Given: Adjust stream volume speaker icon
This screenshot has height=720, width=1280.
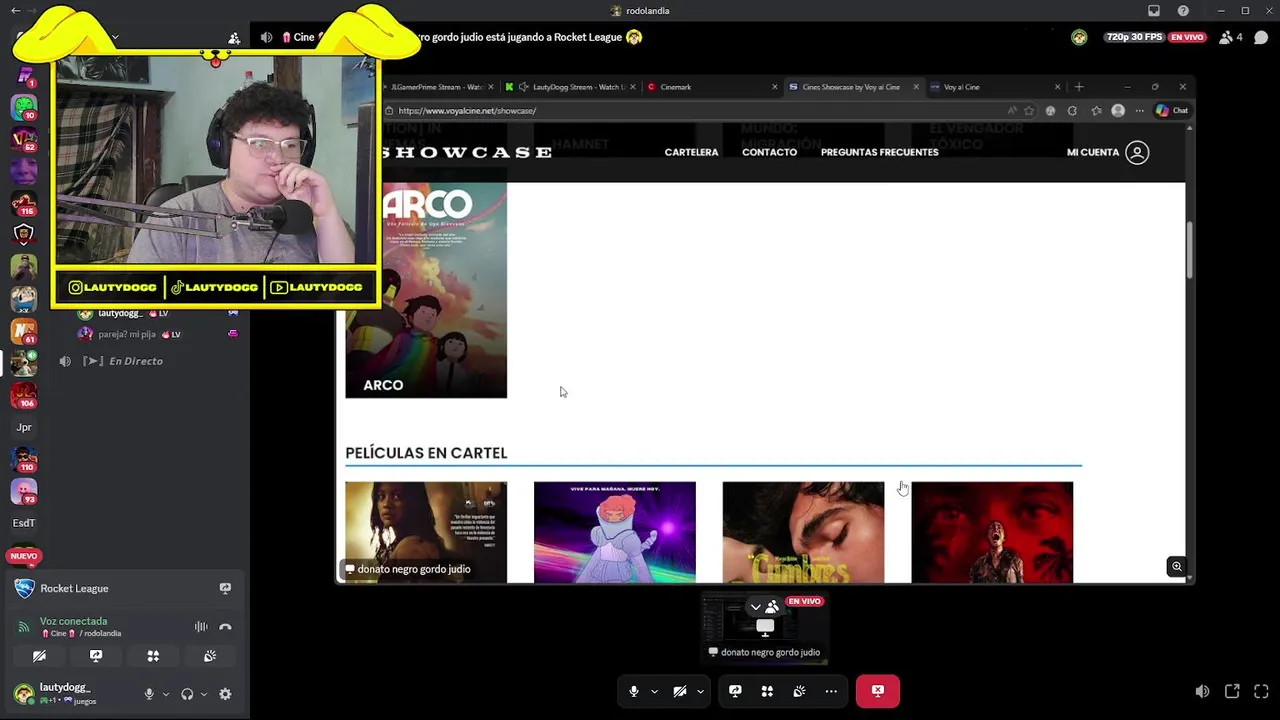Looking at the screenshot, I should point(1202,691).
